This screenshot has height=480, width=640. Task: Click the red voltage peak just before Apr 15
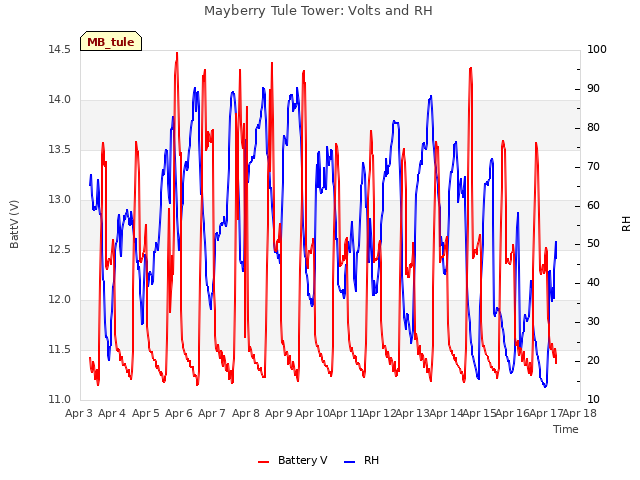click(x=471, y=69)
